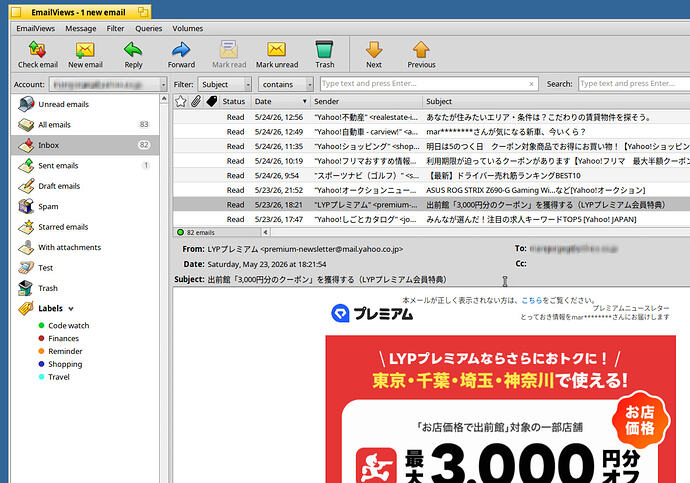Screen dimensions: 690x483
Task: Click the horizontal scroll left arrow
Action: point(265,232)
